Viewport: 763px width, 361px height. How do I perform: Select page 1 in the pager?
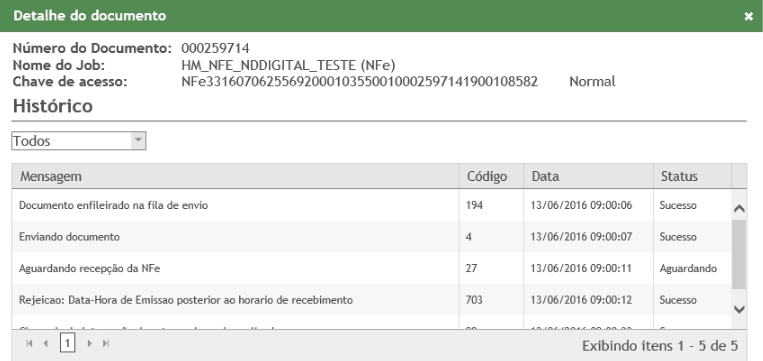68,343
